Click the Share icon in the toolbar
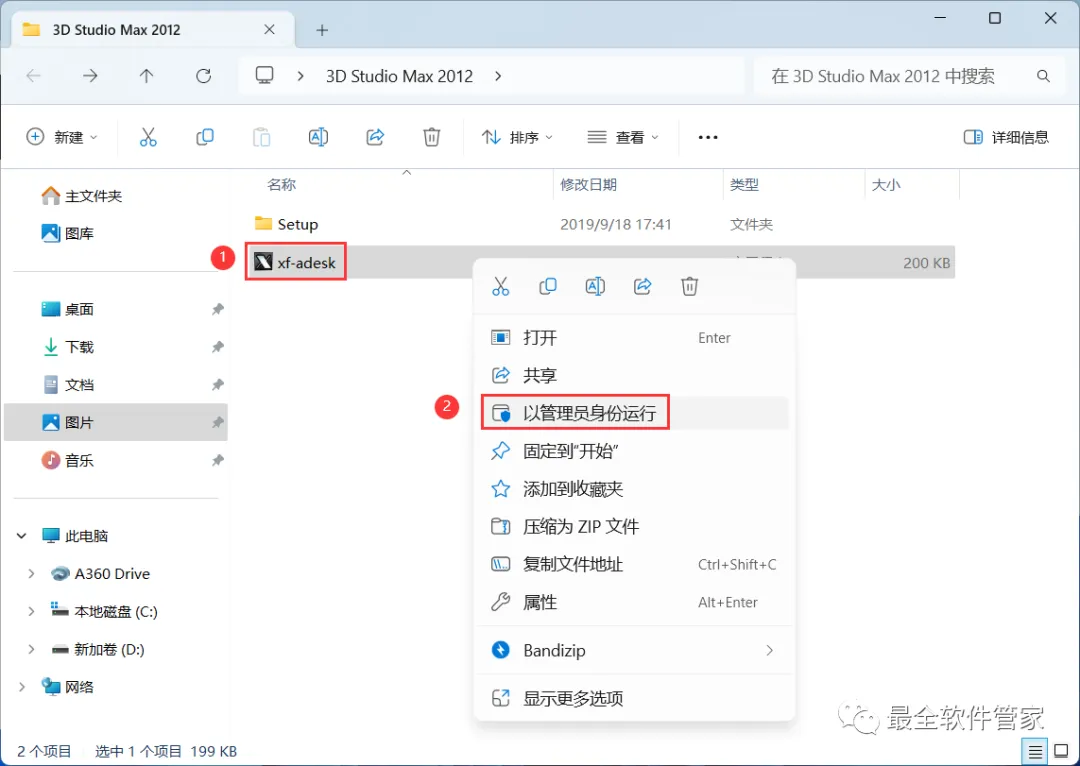1080x766 pixels. point(375,137)
